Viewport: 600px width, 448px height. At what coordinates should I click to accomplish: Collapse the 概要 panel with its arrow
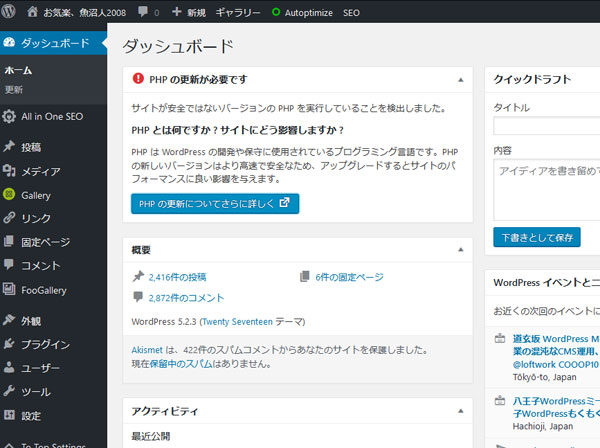pos(461,250)
